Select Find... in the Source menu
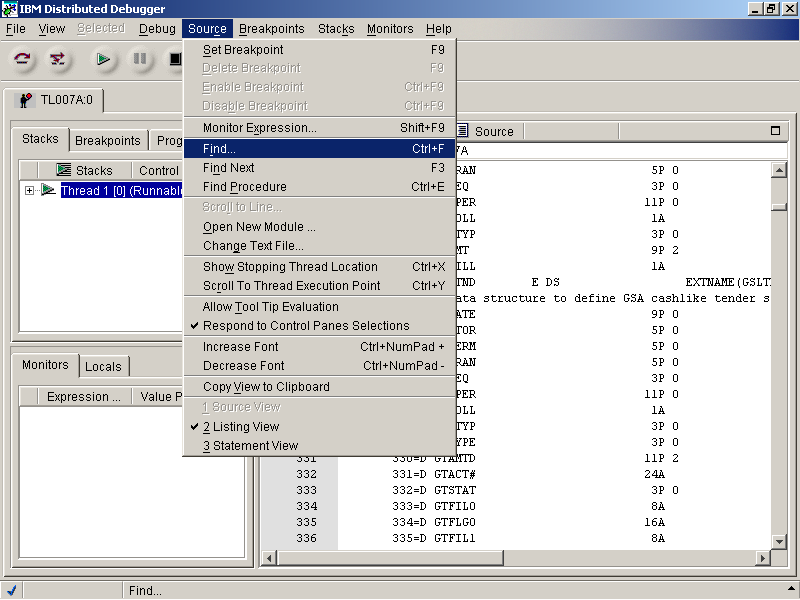 coord(319,148)
